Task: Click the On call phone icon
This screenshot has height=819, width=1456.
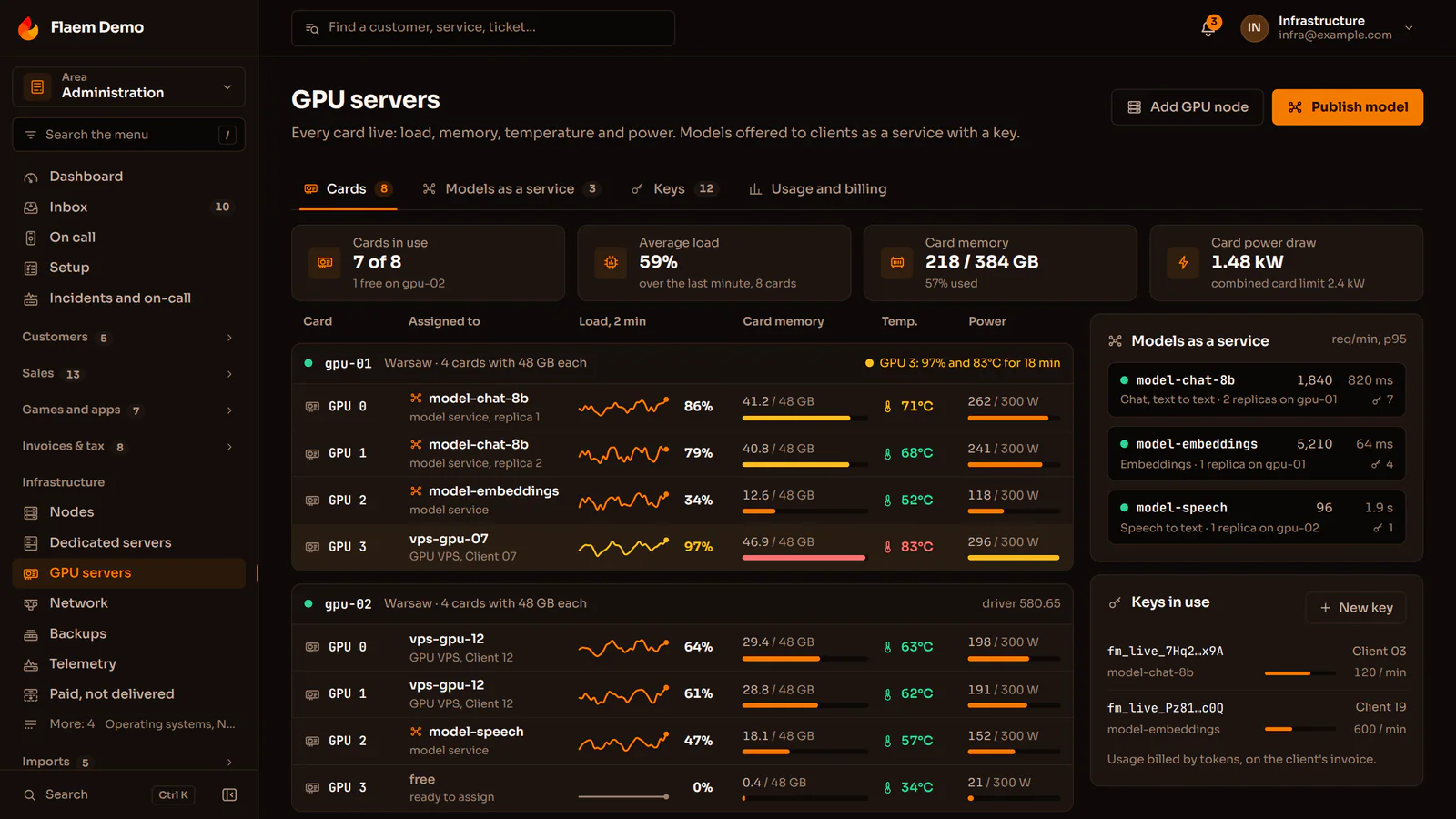Action: (x=31, y=238)
